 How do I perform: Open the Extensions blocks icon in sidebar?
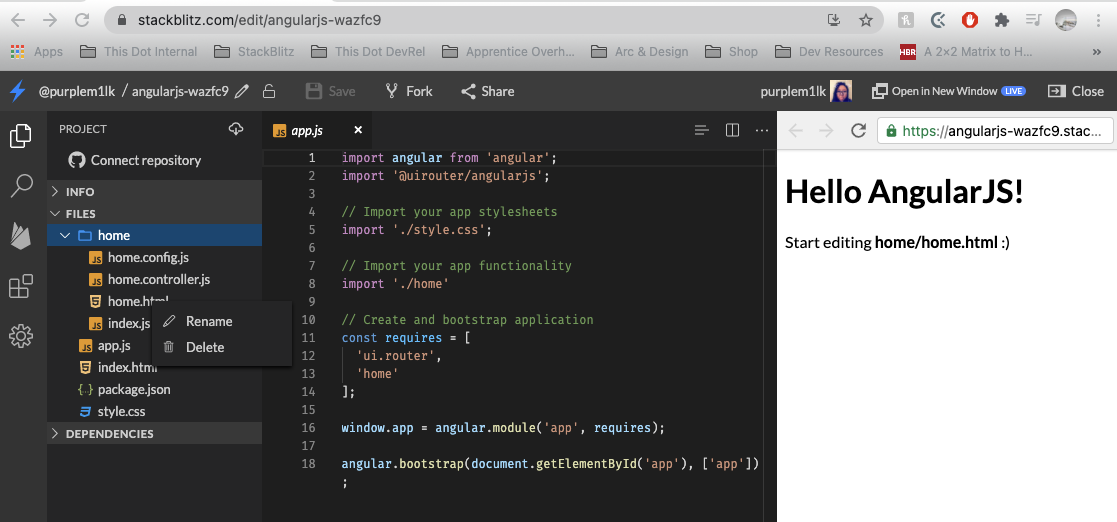tap(21, 286)
